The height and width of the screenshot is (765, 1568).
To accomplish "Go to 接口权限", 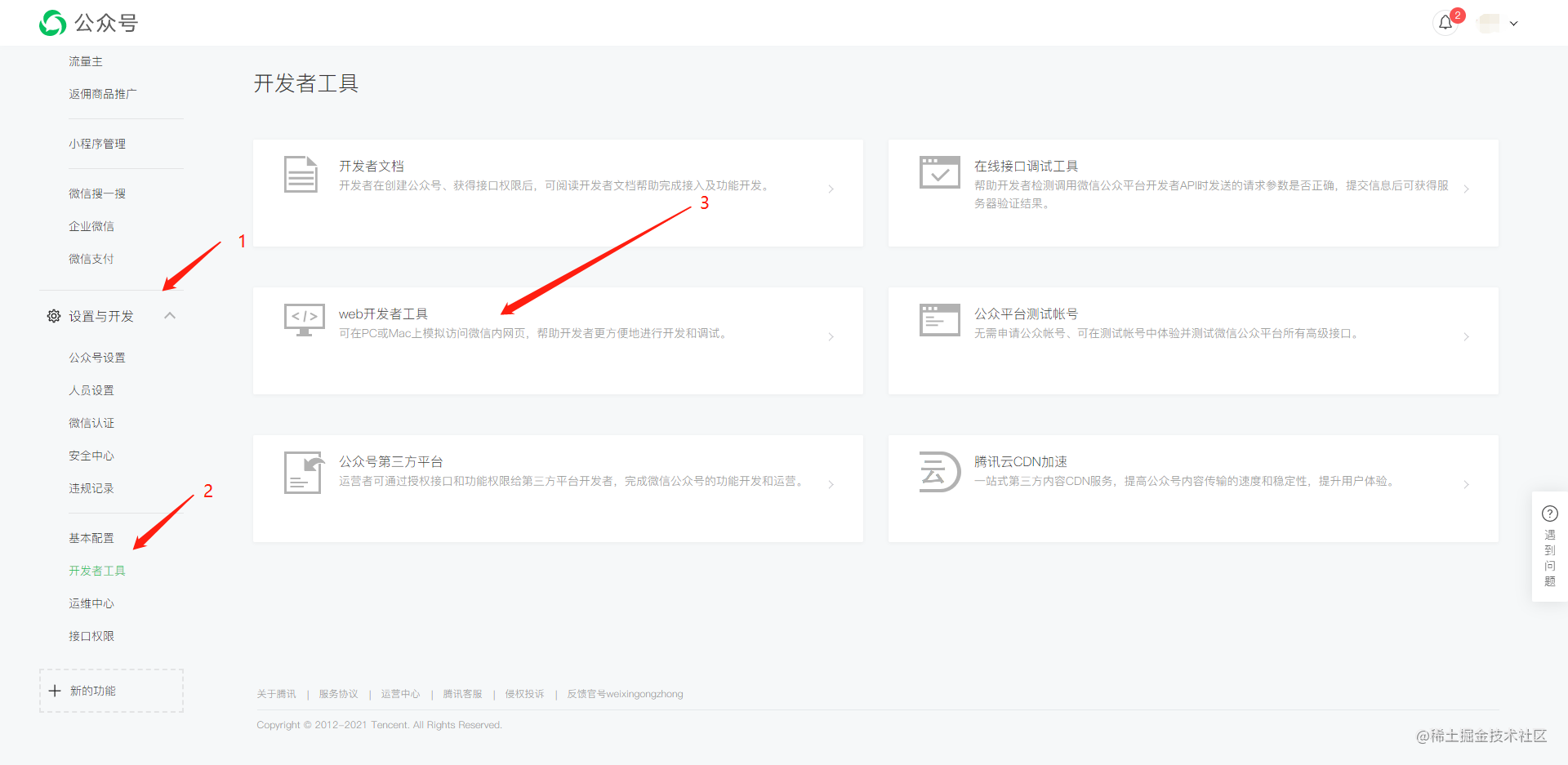I will tap(91, 636).
